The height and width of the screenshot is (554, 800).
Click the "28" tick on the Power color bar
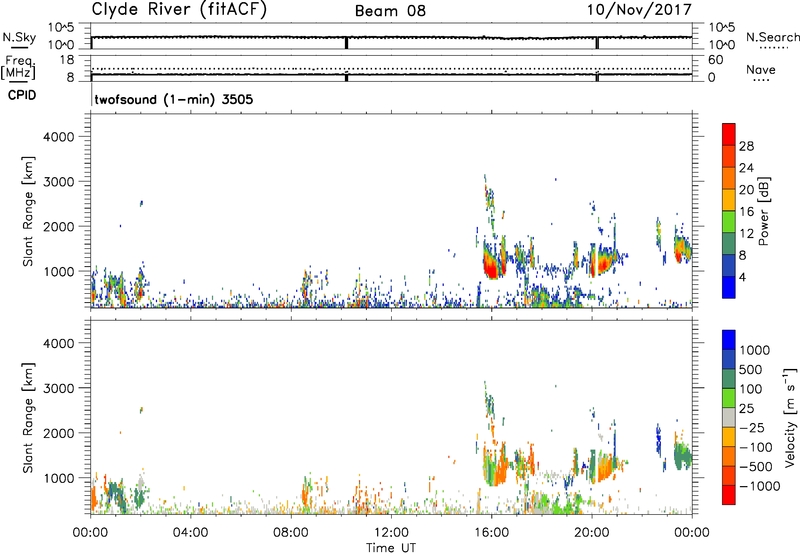pos(746,146)
